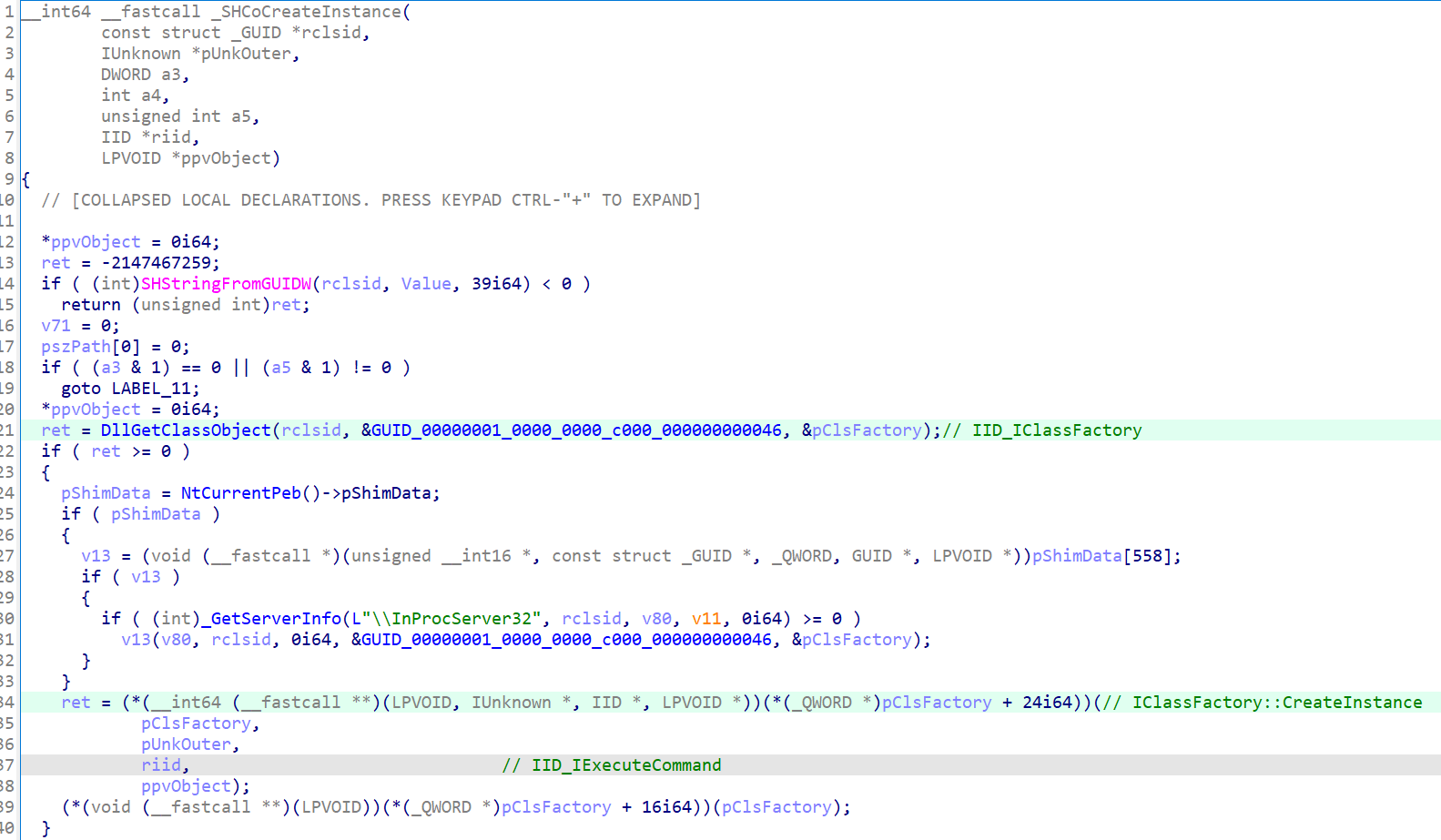Select the 39i64 numeric constant
The height and width of the screenshot is (840, 1441).
tap(495, 284)
